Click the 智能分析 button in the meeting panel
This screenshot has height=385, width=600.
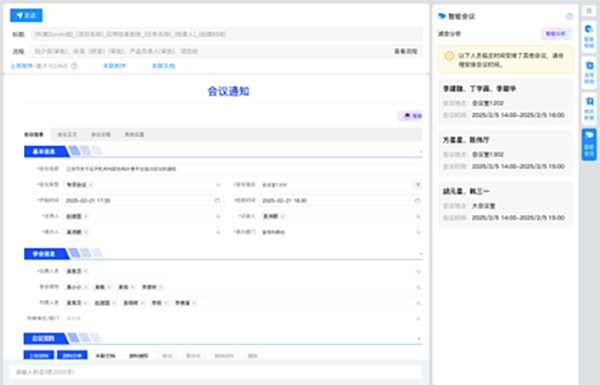point(556,34)
